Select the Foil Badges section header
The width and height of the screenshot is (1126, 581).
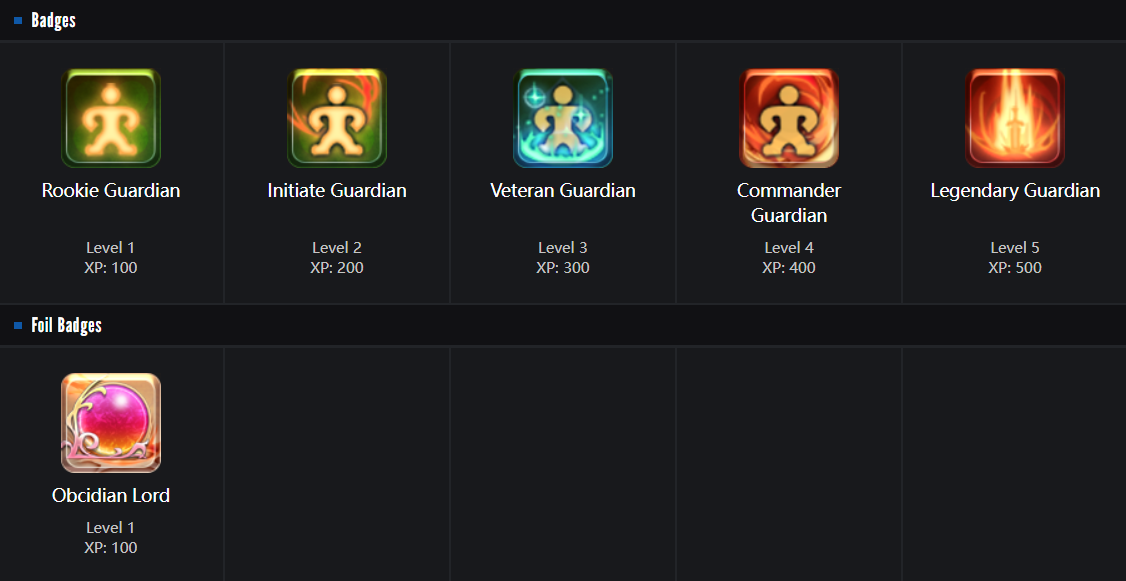(x=66, y=325)
